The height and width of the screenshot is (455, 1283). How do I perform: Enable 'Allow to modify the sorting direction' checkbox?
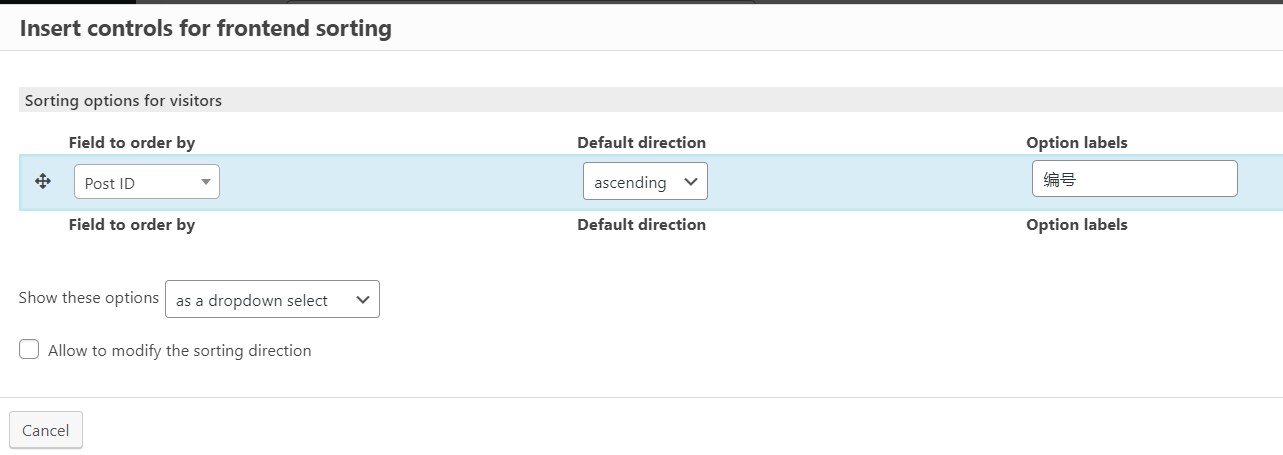[x=29, y=349]
